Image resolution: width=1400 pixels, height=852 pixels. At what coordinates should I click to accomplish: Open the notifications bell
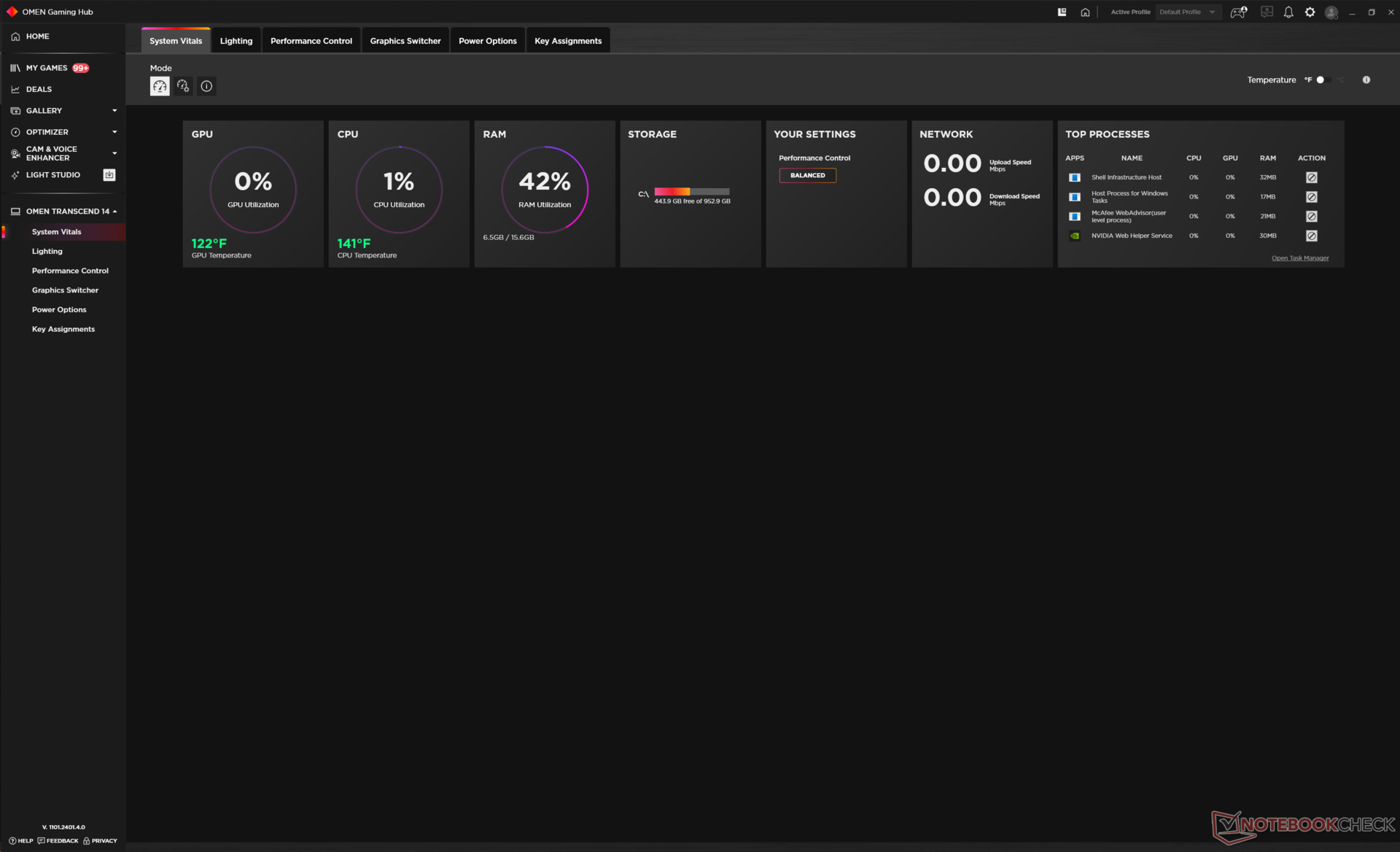(1288, 12)
